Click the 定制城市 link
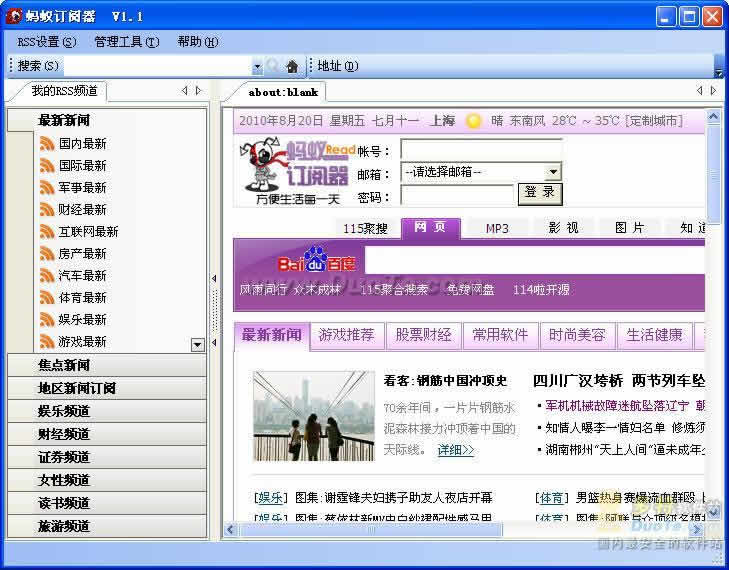Screen dimensions: 729x570 (x=655, y=121)
